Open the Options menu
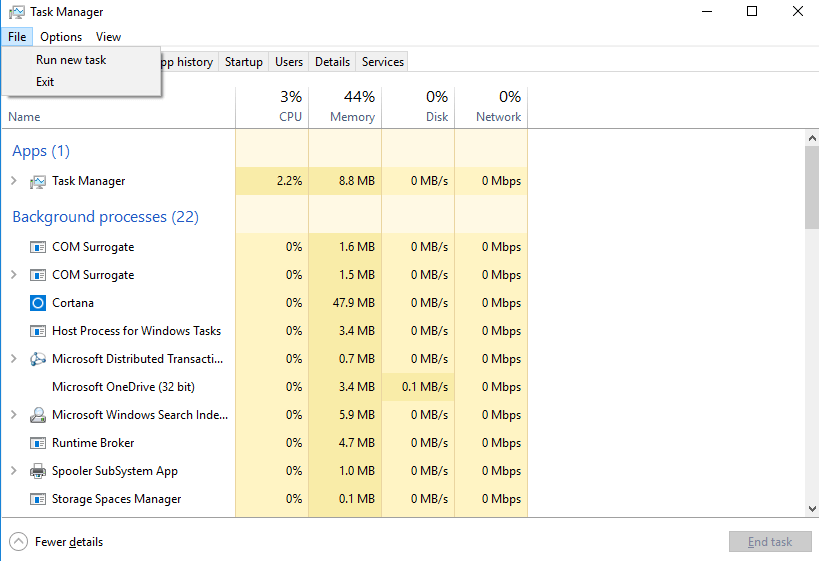The width and height of the screenshot is (819, 561). click(x=61, y=37)
